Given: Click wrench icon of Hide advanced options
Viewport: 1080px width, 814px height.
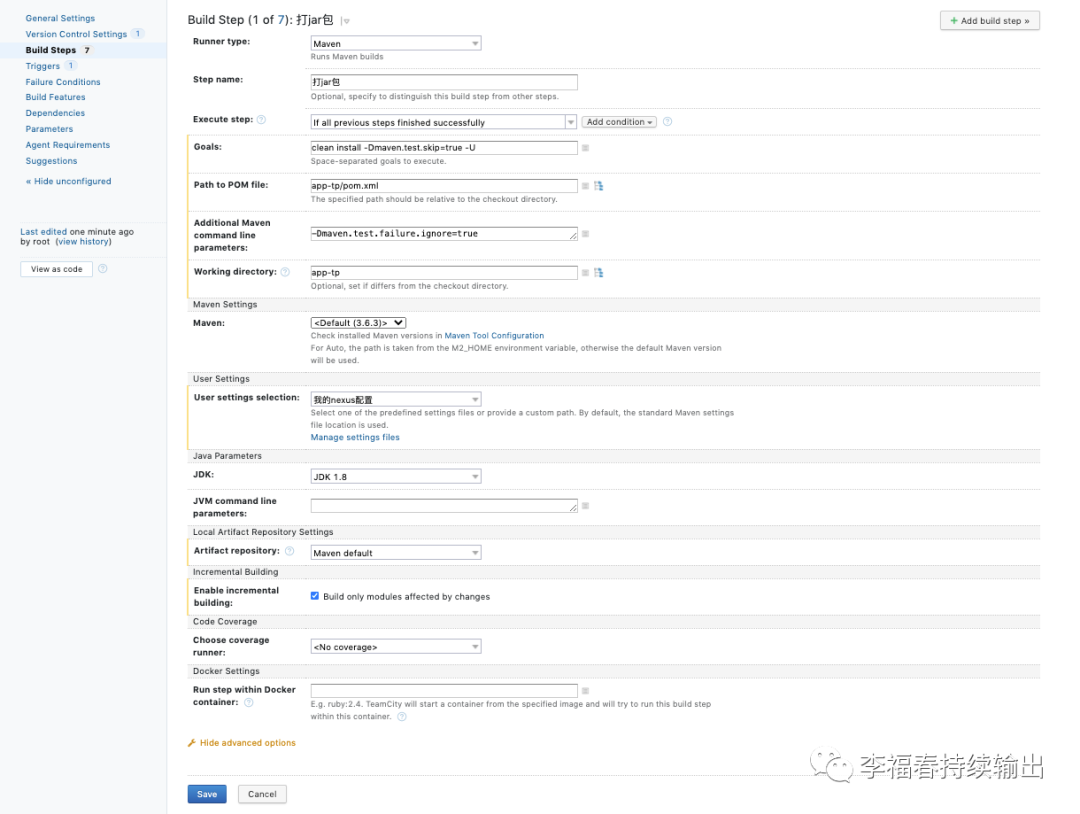Looking at the screenshot, I should tap(192, 743).
